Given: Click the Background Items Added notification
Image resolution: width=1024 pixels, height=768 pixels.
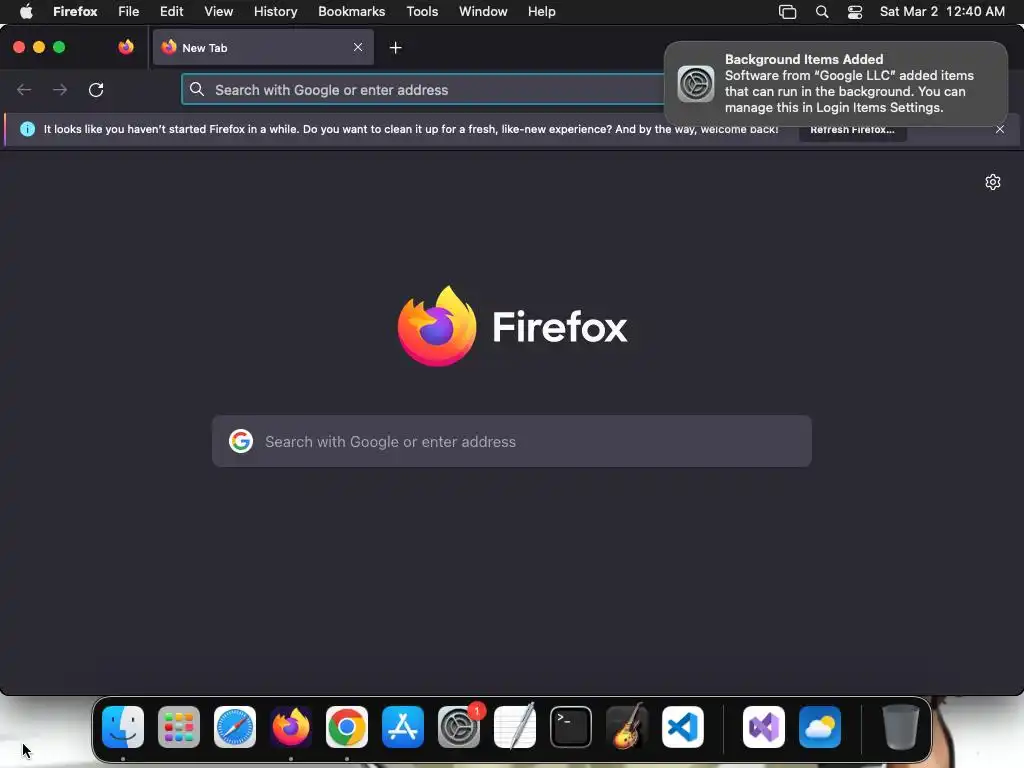Looking at the screenshot, I should click(836, 84).
